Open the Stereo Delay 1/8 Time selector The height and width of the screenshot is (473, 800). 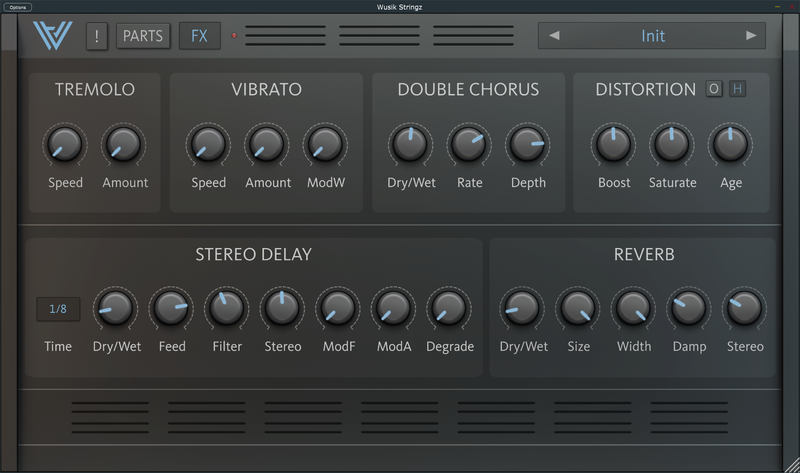pos(58,309)
